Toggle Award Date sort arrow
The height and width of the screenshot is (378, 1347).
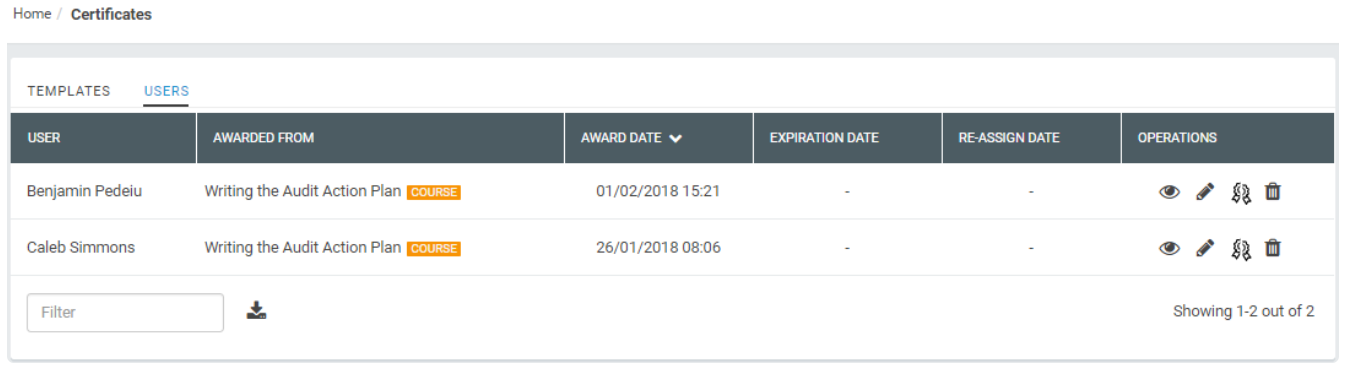click(676, 138)
